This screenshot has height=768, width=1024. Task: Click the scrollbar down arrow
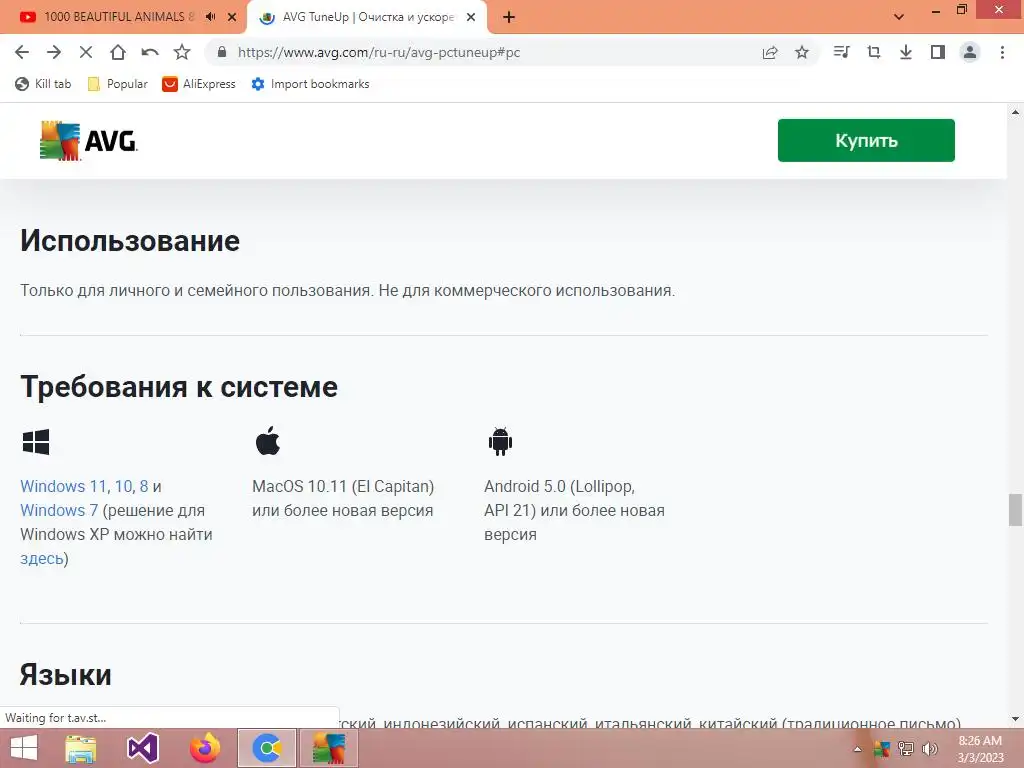1015,719
